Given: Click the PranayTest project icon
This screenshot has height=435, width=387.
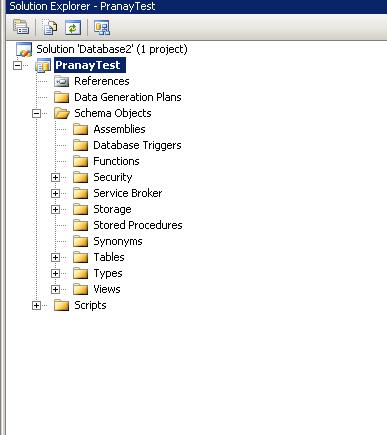Looking at the screenshot, I should (x=43, y=65).
